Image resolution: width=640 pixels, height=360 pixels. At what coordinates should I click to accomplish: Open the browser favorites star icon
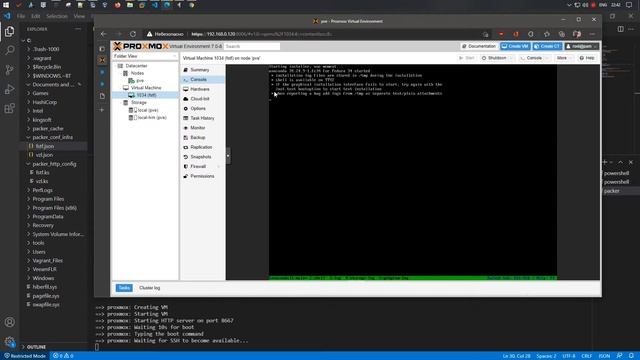click(x=547, y=34)
